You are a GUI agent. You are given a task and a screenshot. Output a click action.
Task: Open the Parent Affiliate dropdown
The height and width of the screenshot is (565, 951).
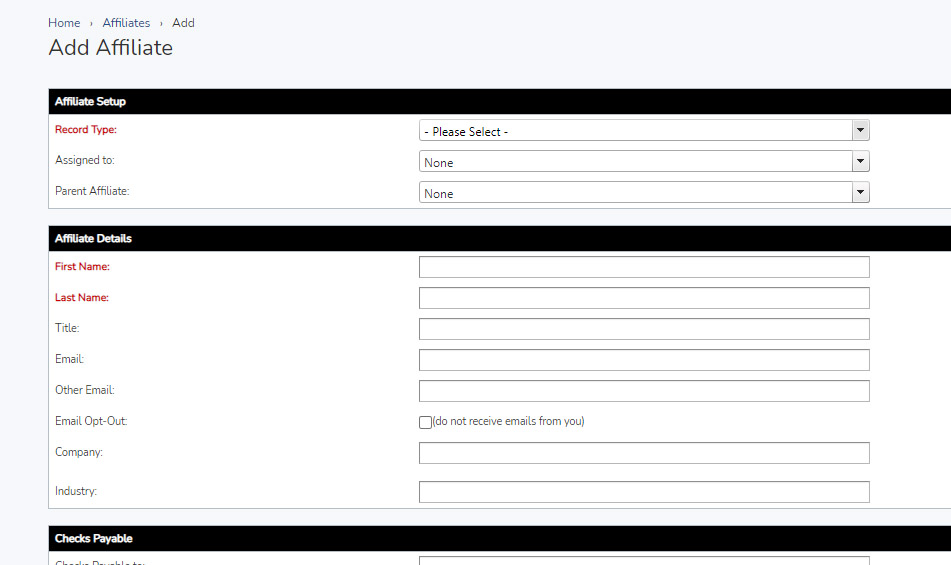coord(643,193)
